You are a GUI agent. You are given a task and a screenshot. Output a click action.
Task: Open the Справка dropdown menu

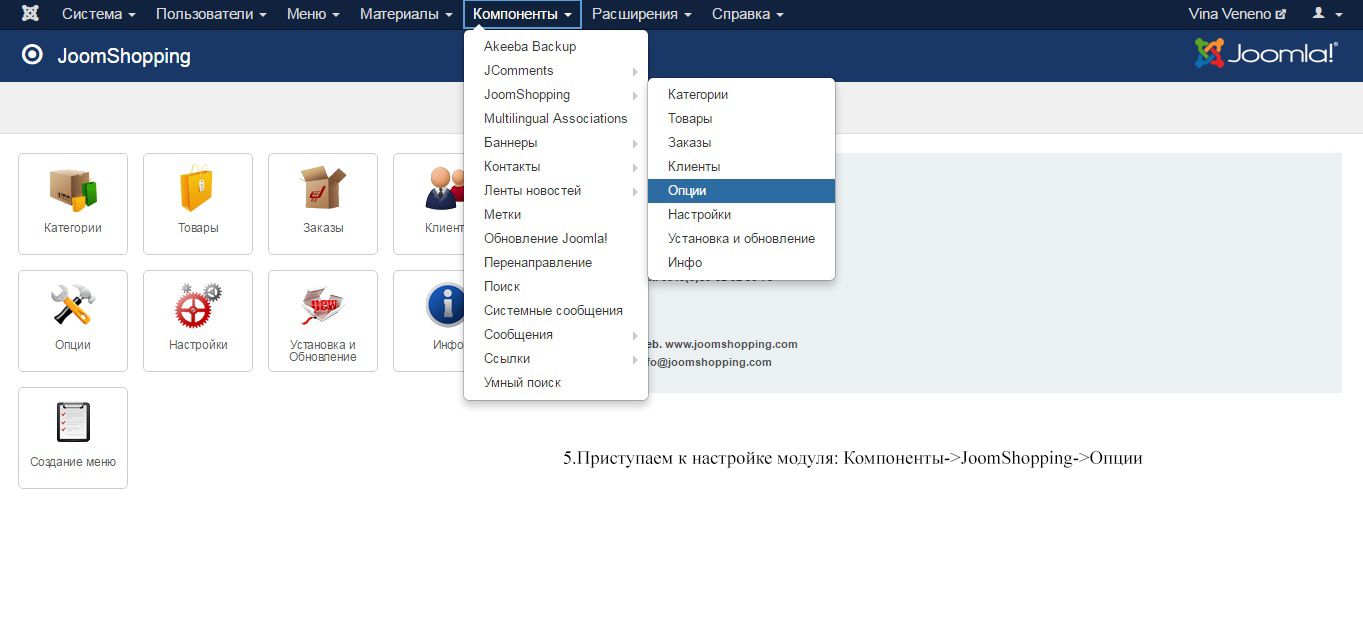click(748, 14)
